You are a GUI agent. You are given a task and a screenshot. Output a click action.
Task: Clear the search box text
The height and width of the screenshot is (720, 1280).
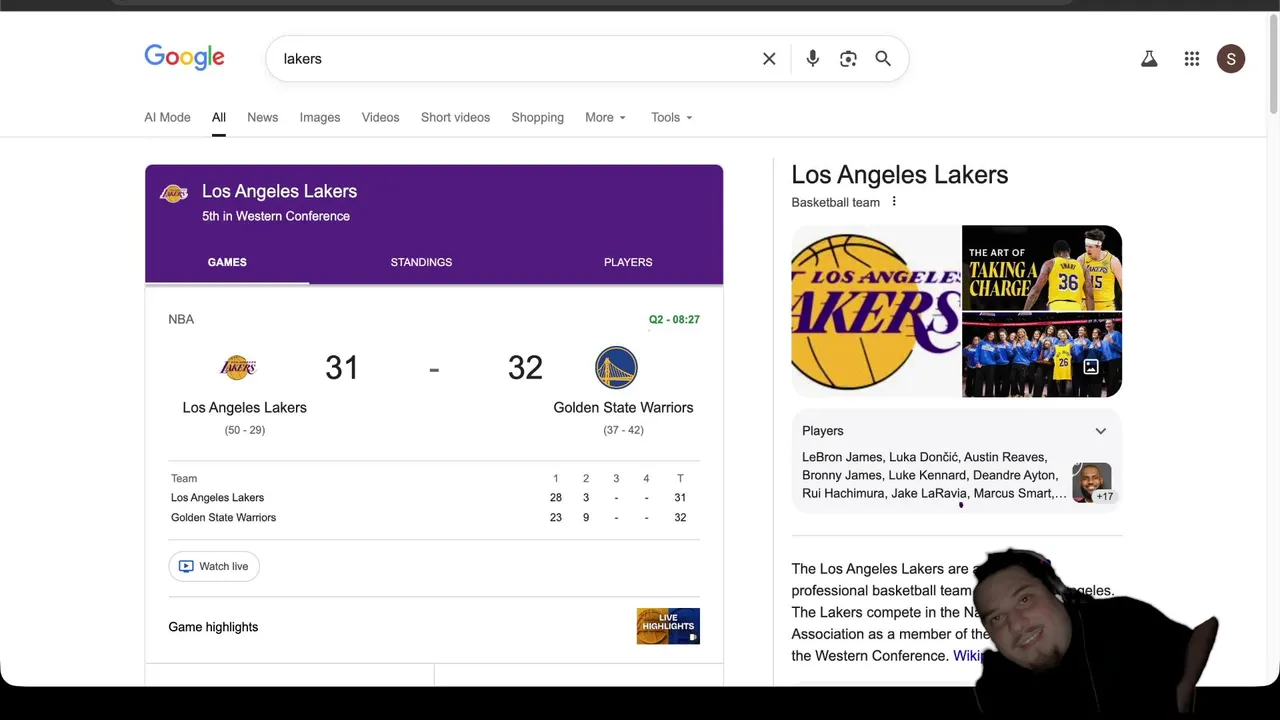pyautogui.click(x=769, y=59)
